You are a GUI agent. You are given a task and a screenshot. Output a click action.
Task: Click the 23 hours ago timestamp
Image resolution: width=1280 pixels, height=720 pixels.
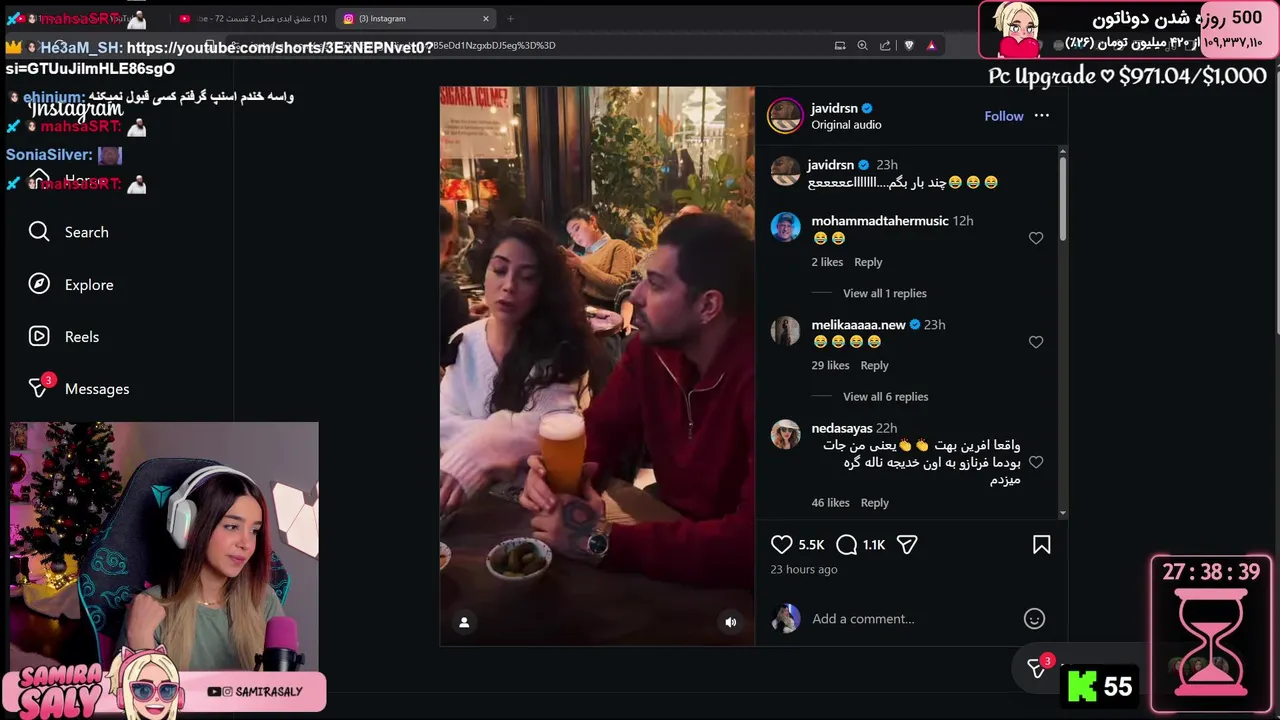(804, 570)
